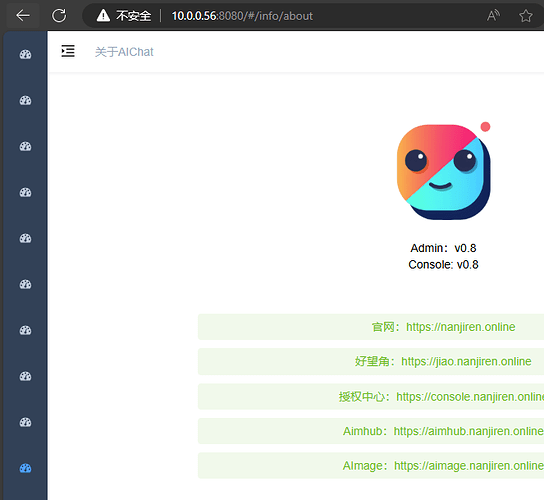Viewport: 544px width, 500px height.
Task: Go back using the browser back arrow
Action: click(x=23, y=16)
